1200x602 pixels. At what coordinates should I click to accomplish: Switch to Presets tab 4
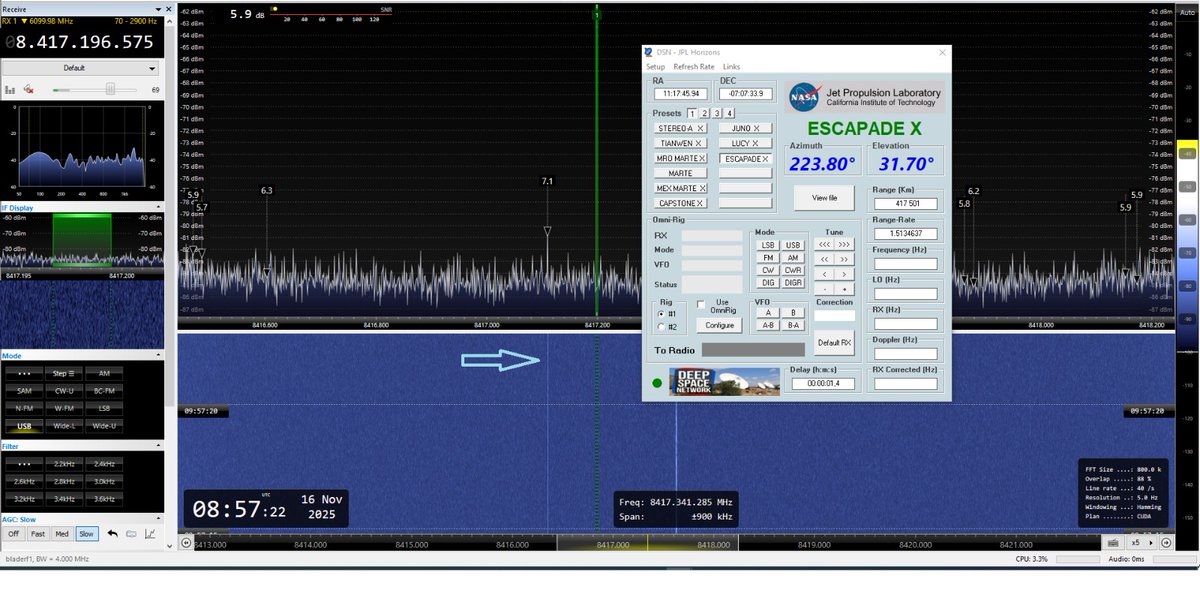[x=730, y=114]
